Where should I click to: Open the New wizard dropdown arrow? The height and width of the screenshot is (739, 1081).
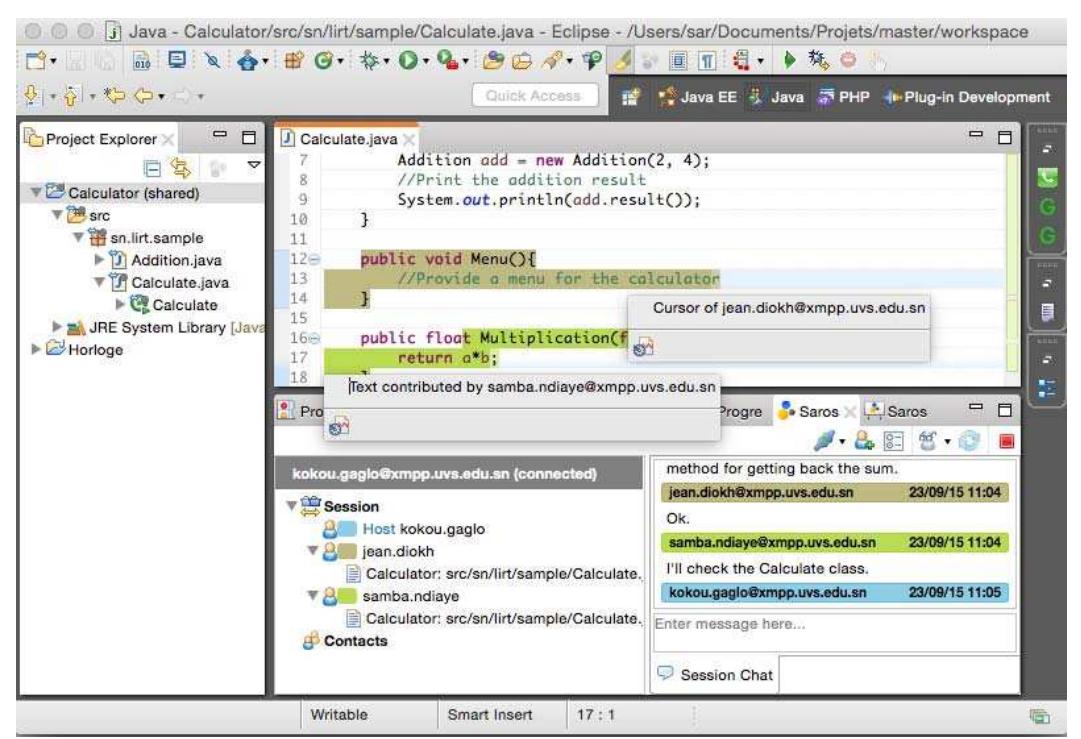(54, 61)
